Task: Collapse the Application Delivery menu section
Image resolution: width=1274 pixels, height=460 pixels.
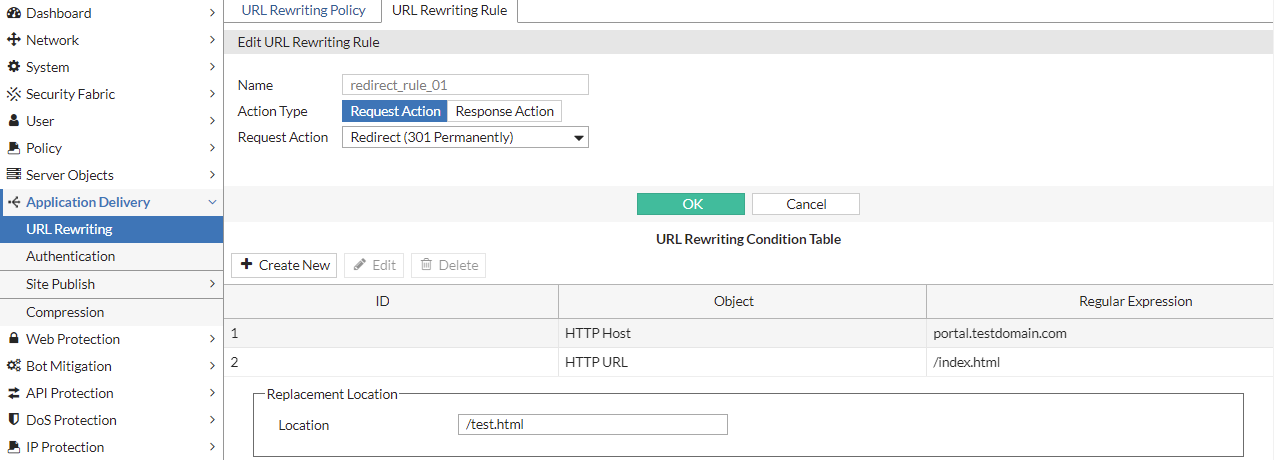Action: [x=212, y=202]
